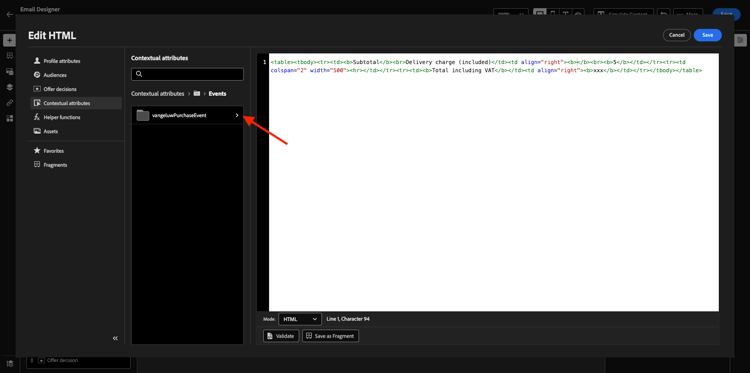Screen dimensions: 750x373
Task: Click the Offer decisions icon
Action: (x=37, y=89)
